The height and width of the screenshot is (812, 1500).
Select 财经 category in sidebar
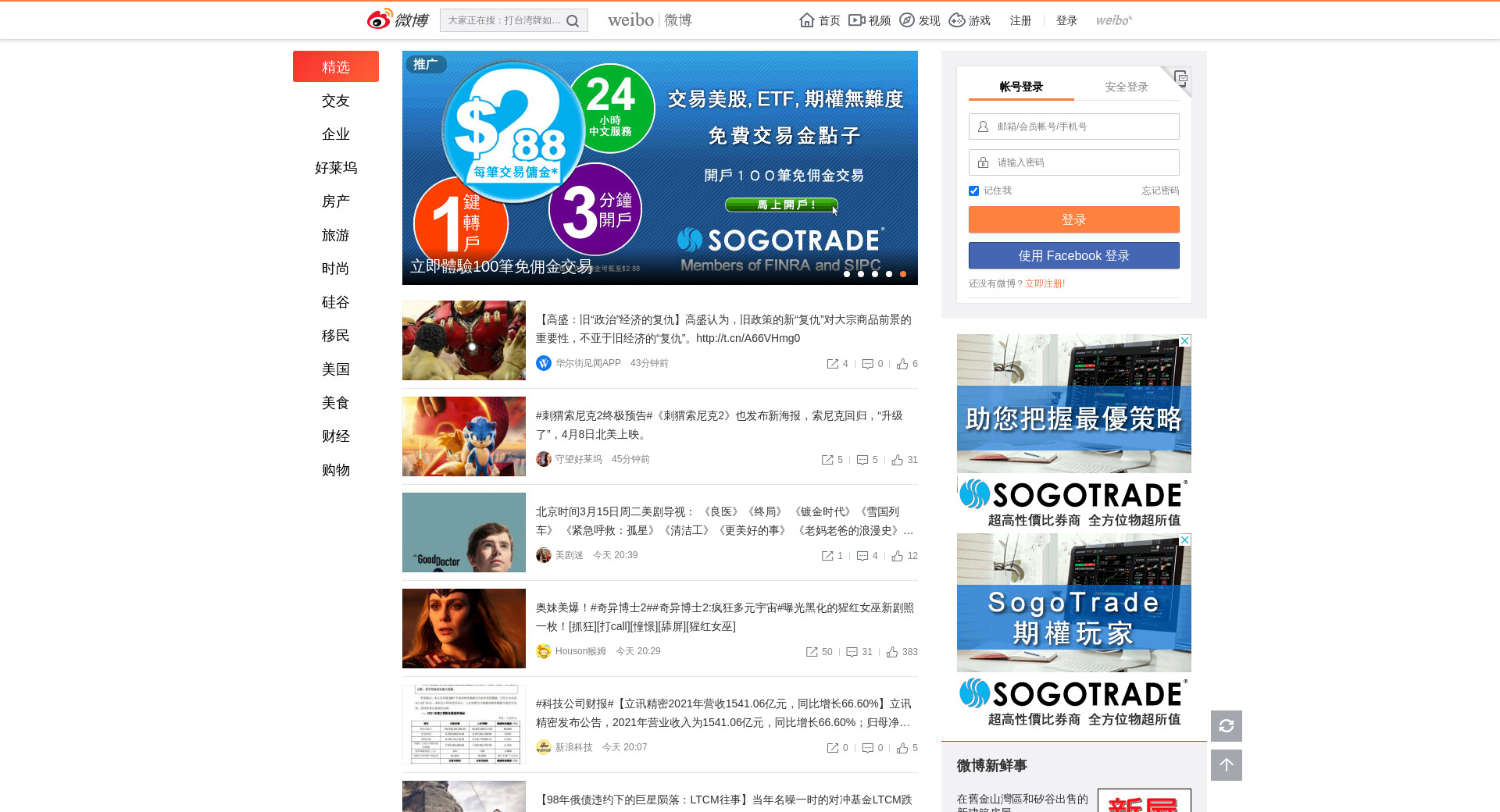tap(335, 436)
